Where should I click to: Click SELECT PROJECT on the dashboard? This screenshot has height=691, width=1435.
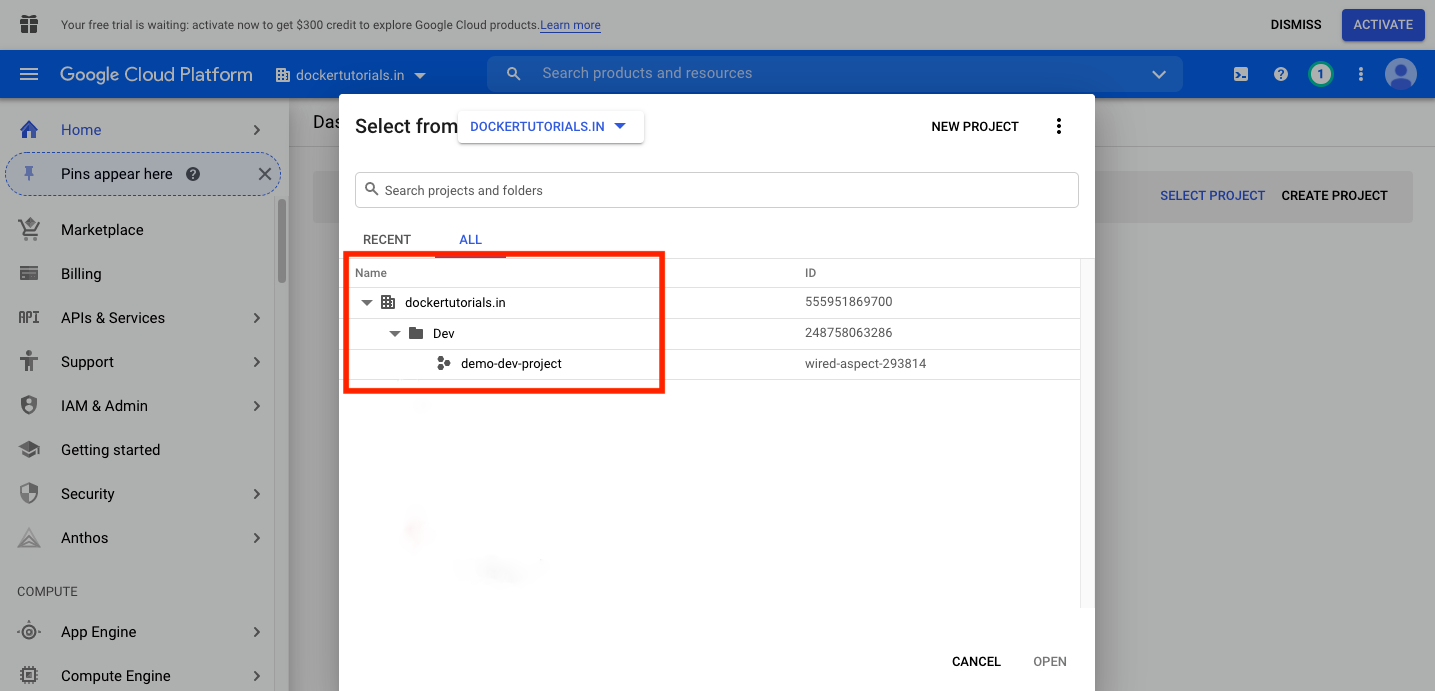click(1212, 196)
